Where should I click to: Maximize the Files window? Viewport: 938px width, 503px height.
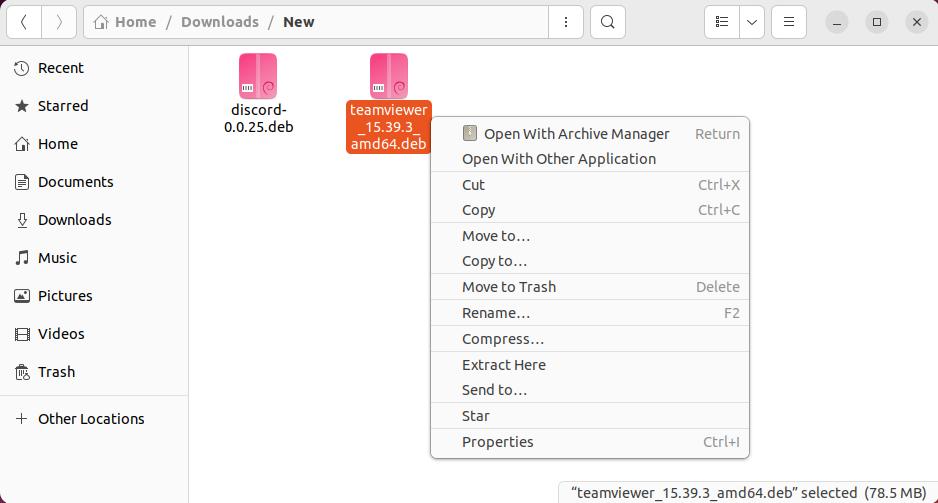(x=877, y=22)
